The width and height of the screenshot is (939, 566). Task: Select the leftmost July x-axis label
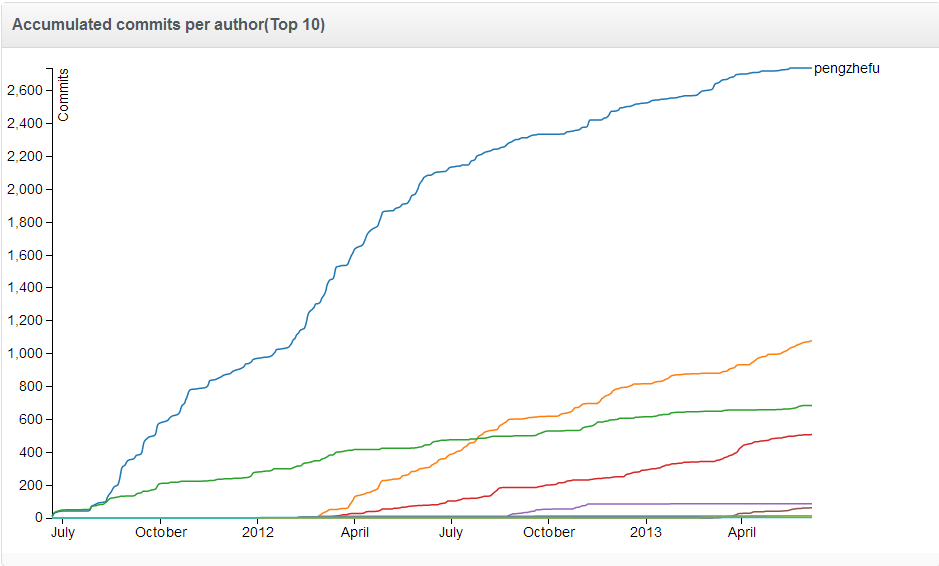(x=62, y=533)
